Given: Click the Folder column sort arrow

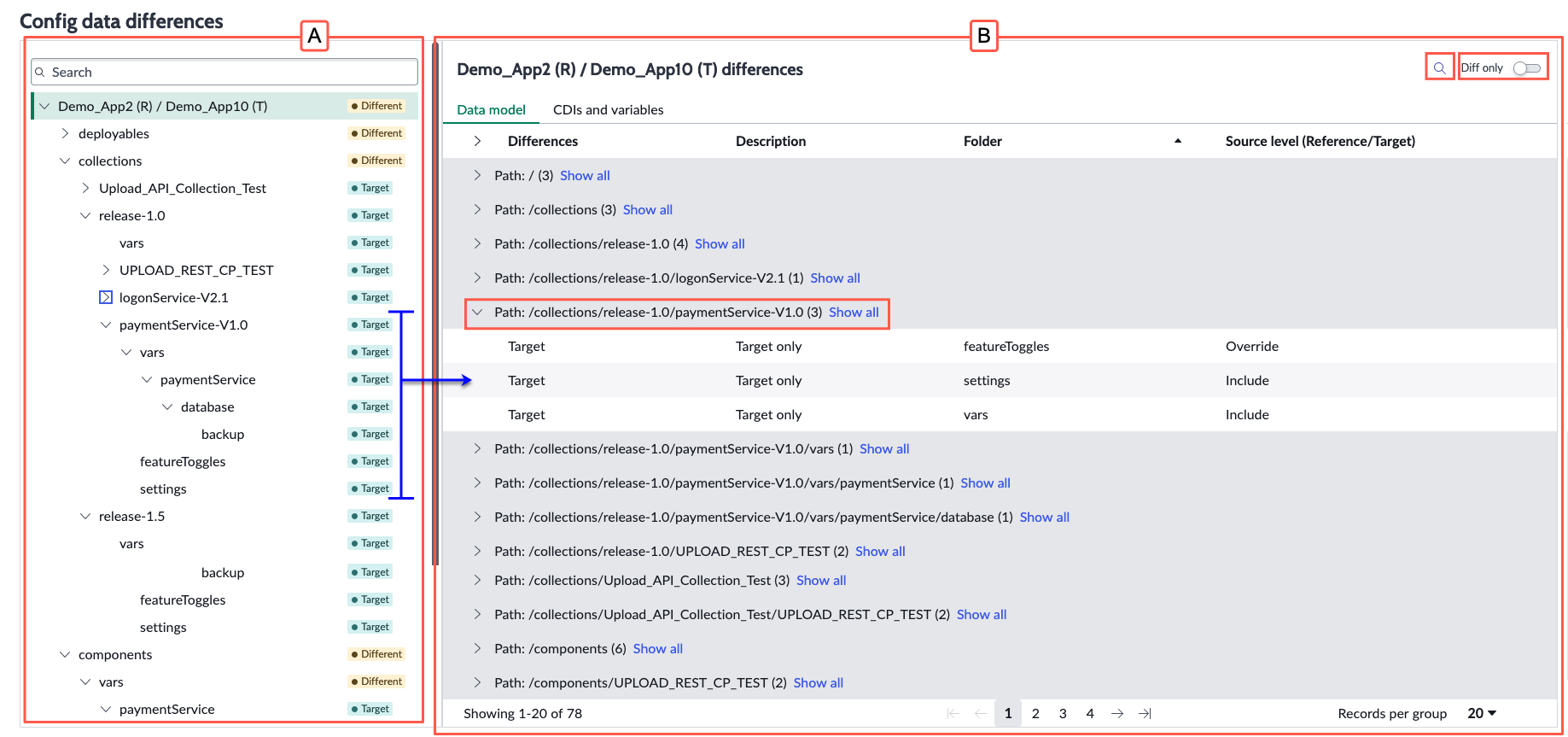Looking at the screenshot, I should pyautogui.click(x=1178, y=141).
